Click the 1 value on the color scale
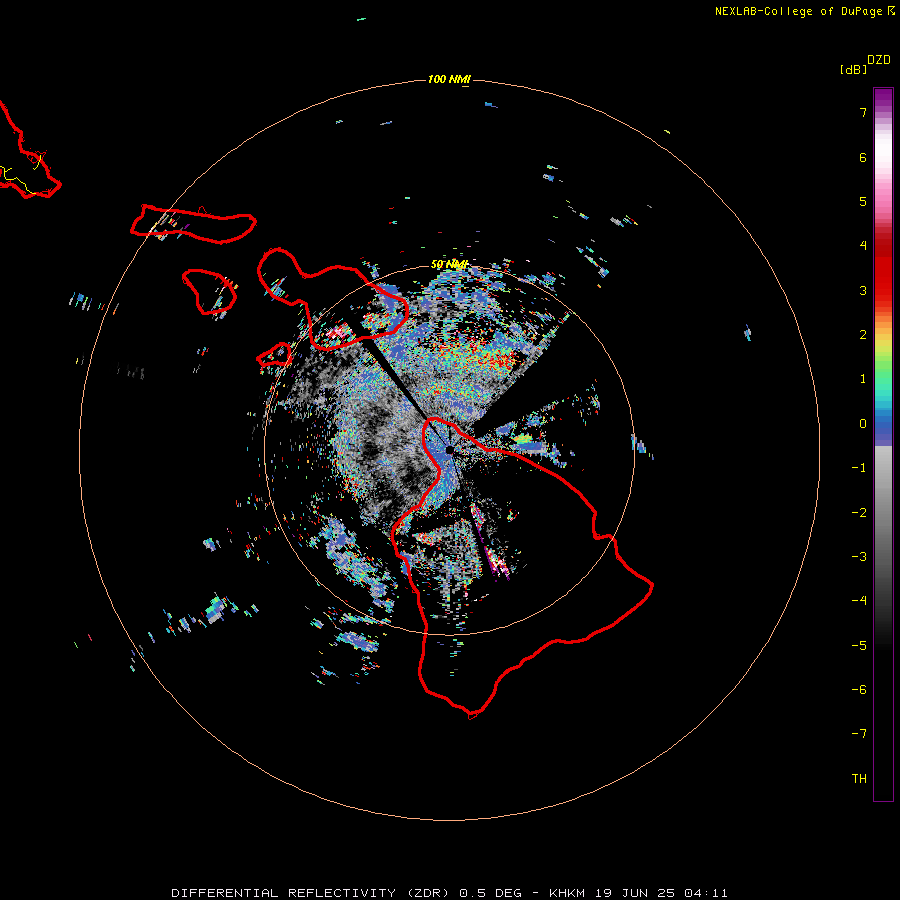The height and width of the screenshot is (900, 900). (x=863, y=379)
